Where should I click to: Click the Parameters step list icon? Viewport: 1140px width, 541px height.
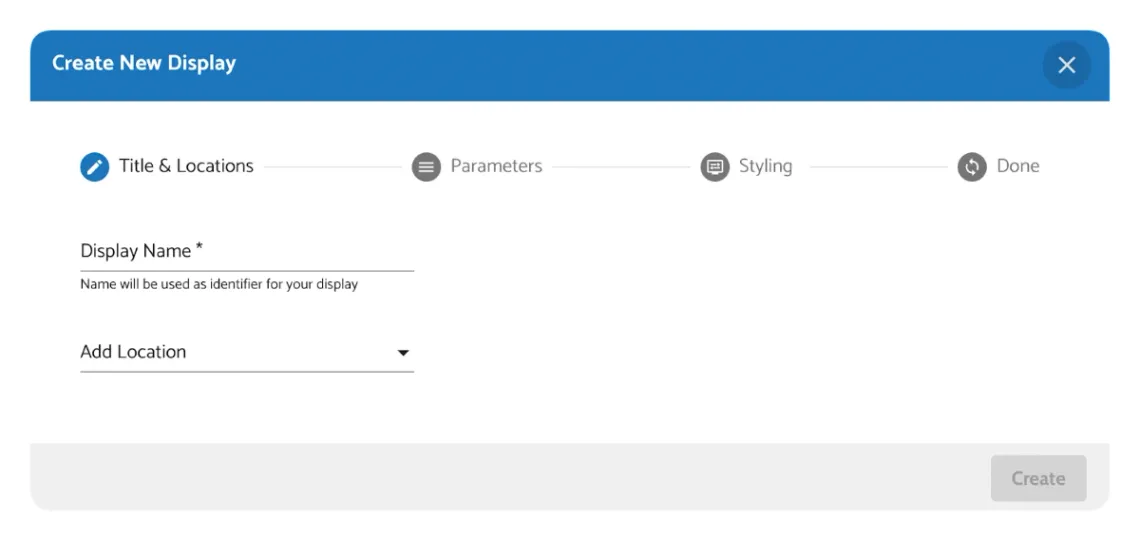pyautogui.click(x=426, y=167)
